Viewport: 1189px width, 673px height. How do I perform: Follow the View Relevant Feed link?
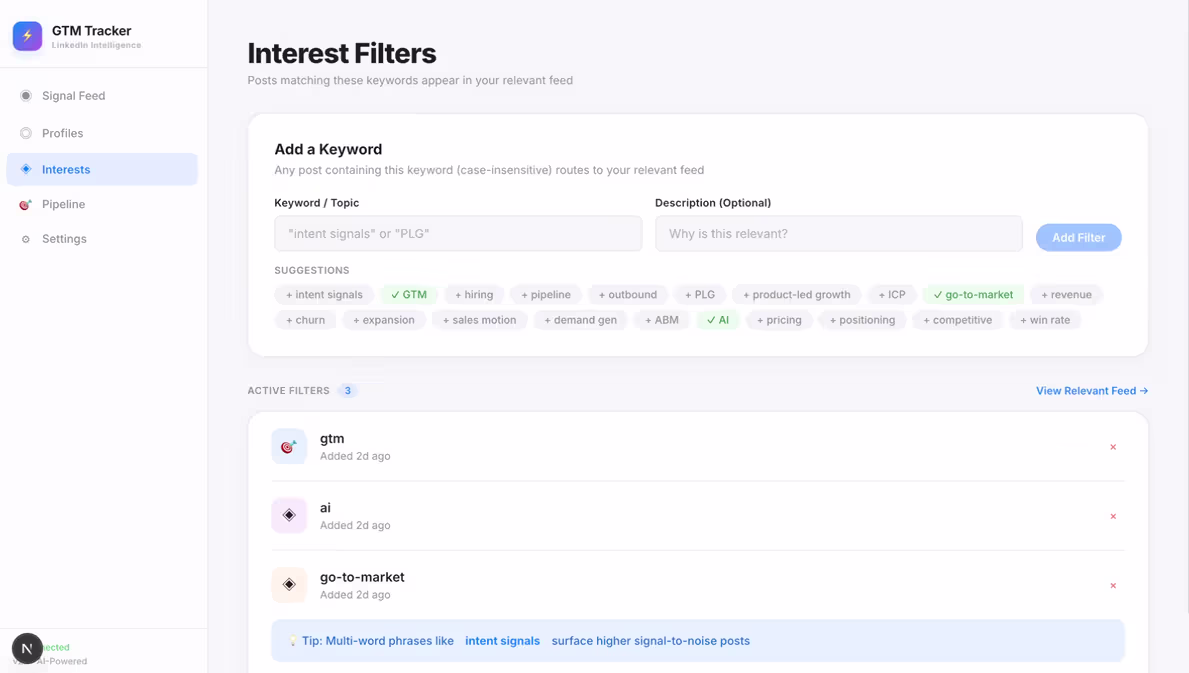coord(1091,390)
